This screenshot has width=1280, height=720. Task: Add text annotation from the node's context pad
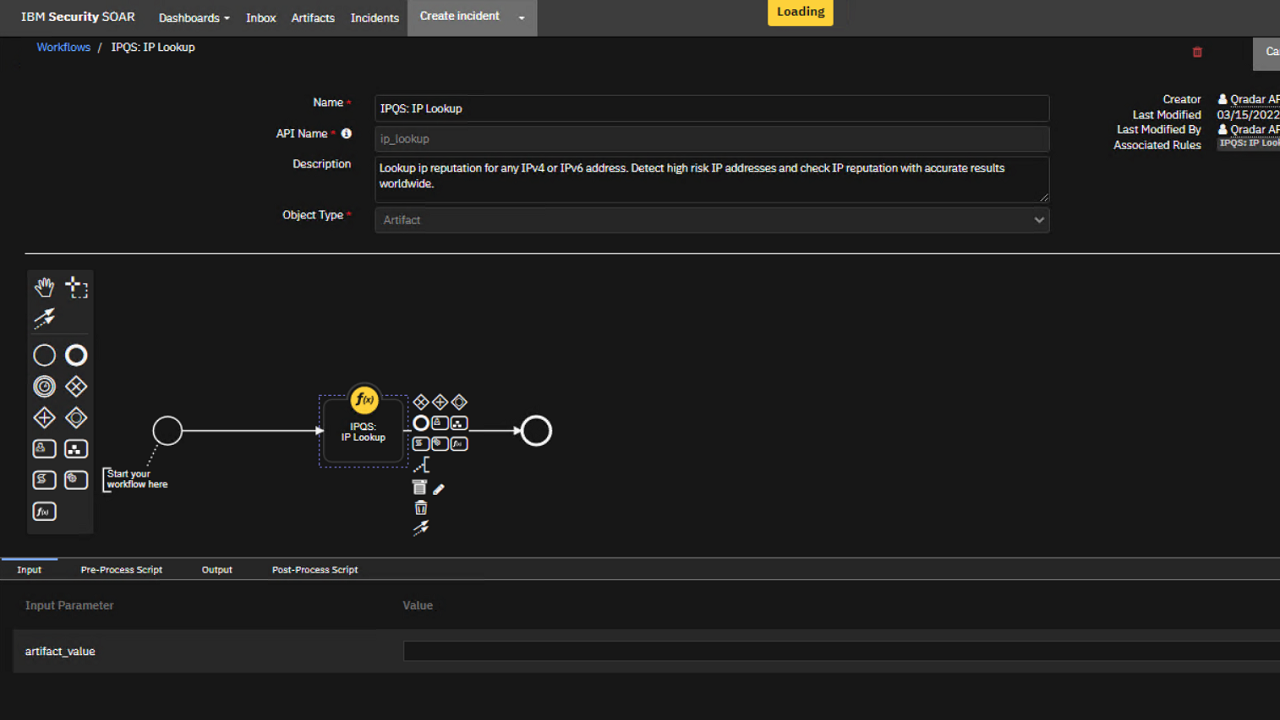[x=421, y=465]
